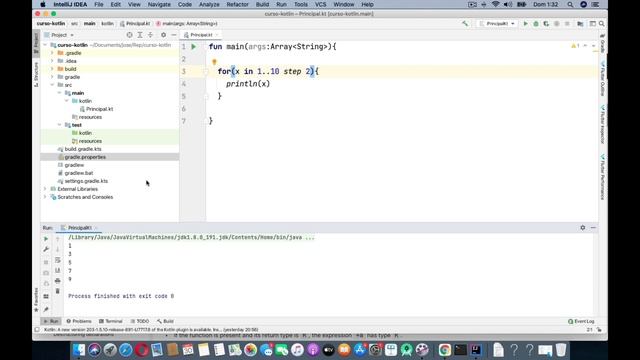Open the Navigate menu
The width and height of the screenshot is (640, 360).
[159, 4]
